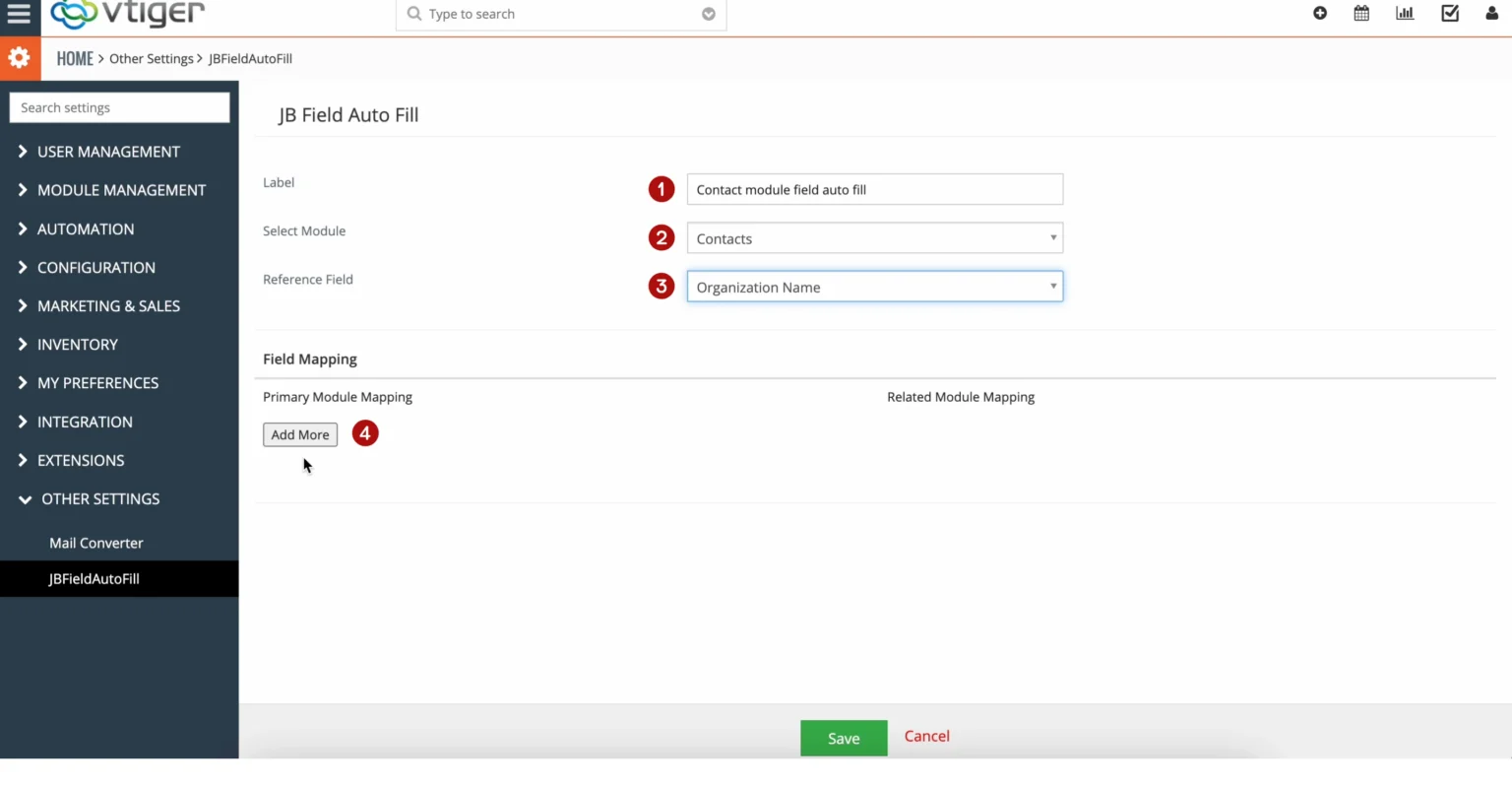Open the Select Module dropdown
Image resolution: width=1512 pixels, height=785 pixels.
tap(874, 237)
